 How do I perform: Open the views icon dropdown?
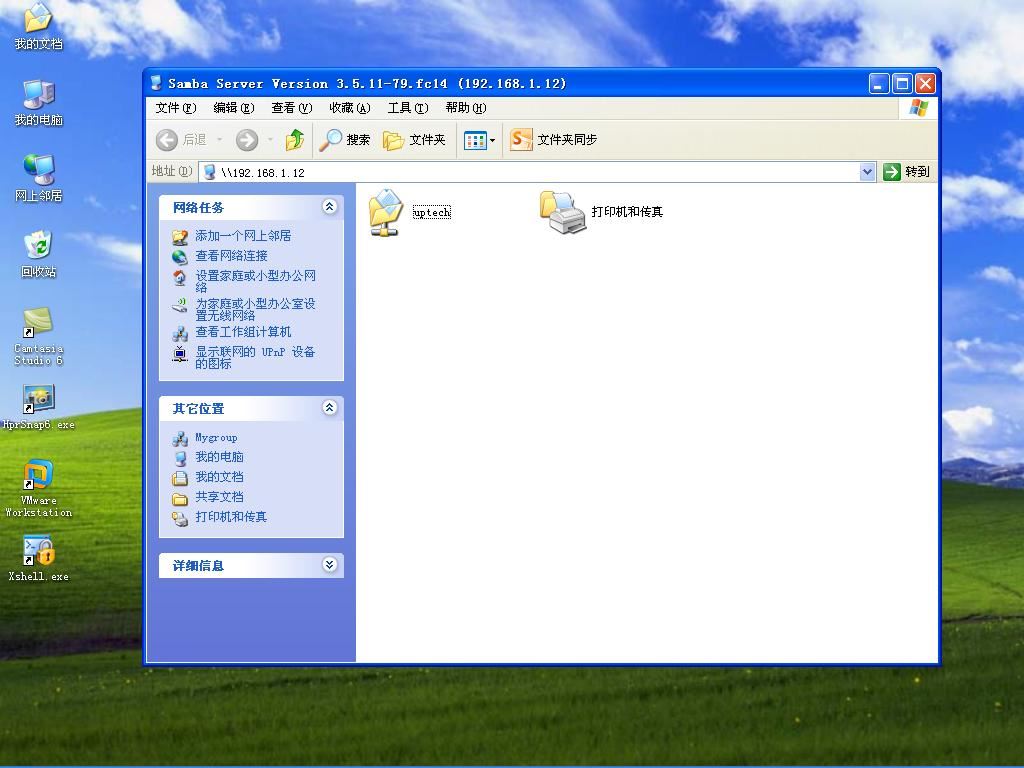pos(479,140)
